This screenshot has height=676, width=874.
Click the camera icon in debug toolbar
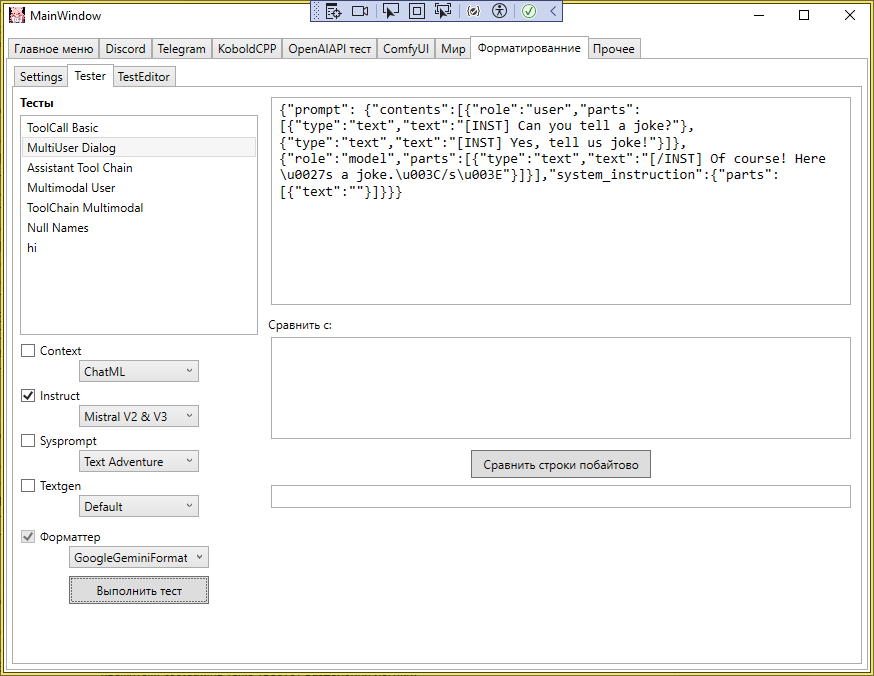(x=360, y=11)
